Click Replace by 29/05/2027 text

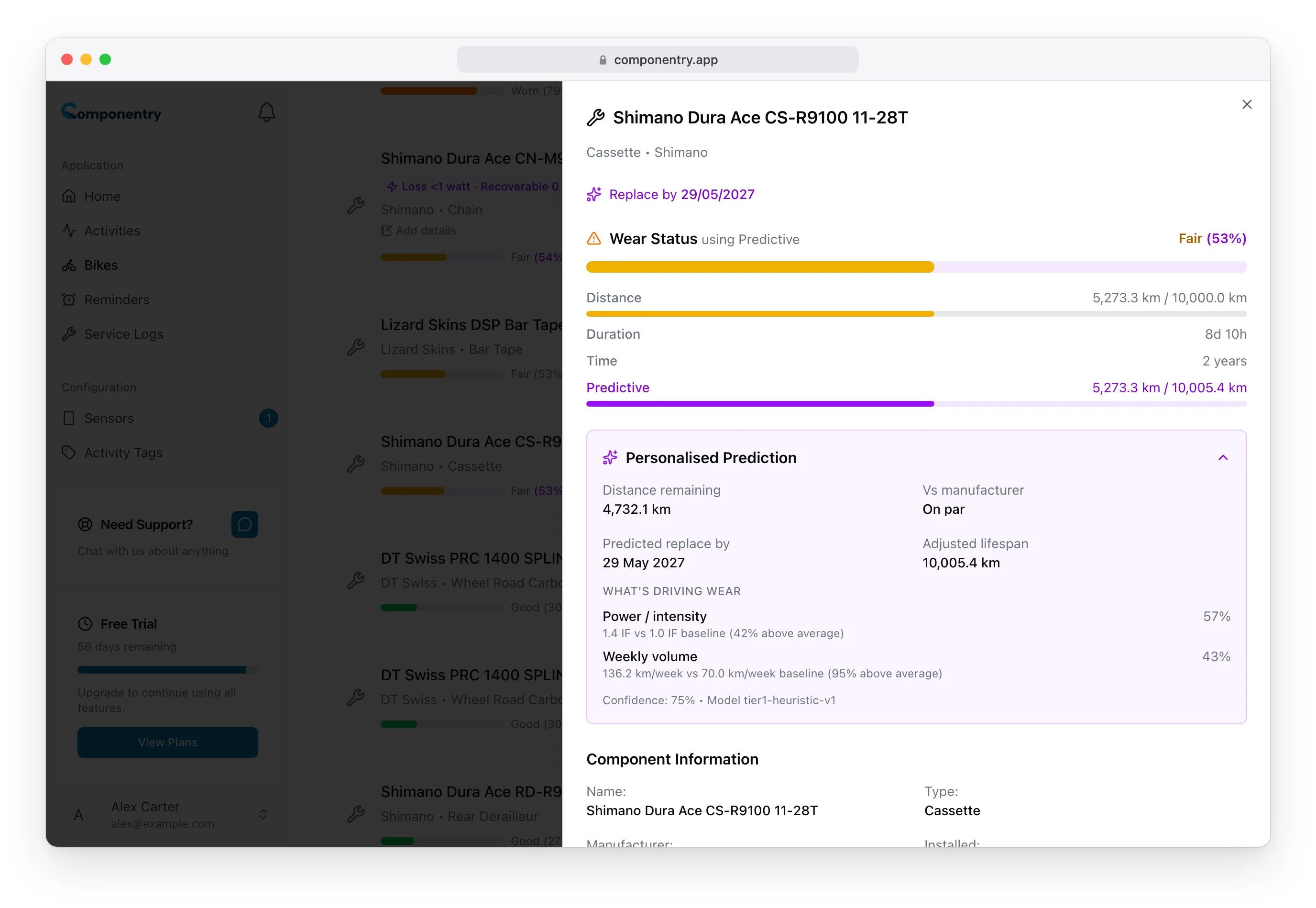click(681, 195)
